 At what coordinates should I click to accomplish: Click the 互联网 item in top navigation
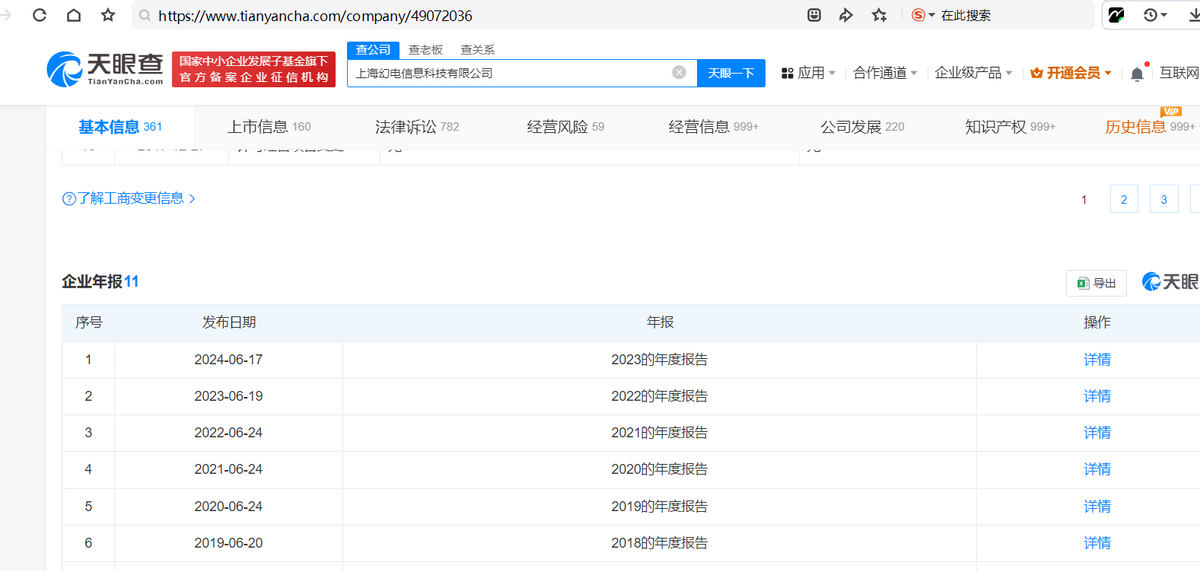click(x=1179, y=73)
